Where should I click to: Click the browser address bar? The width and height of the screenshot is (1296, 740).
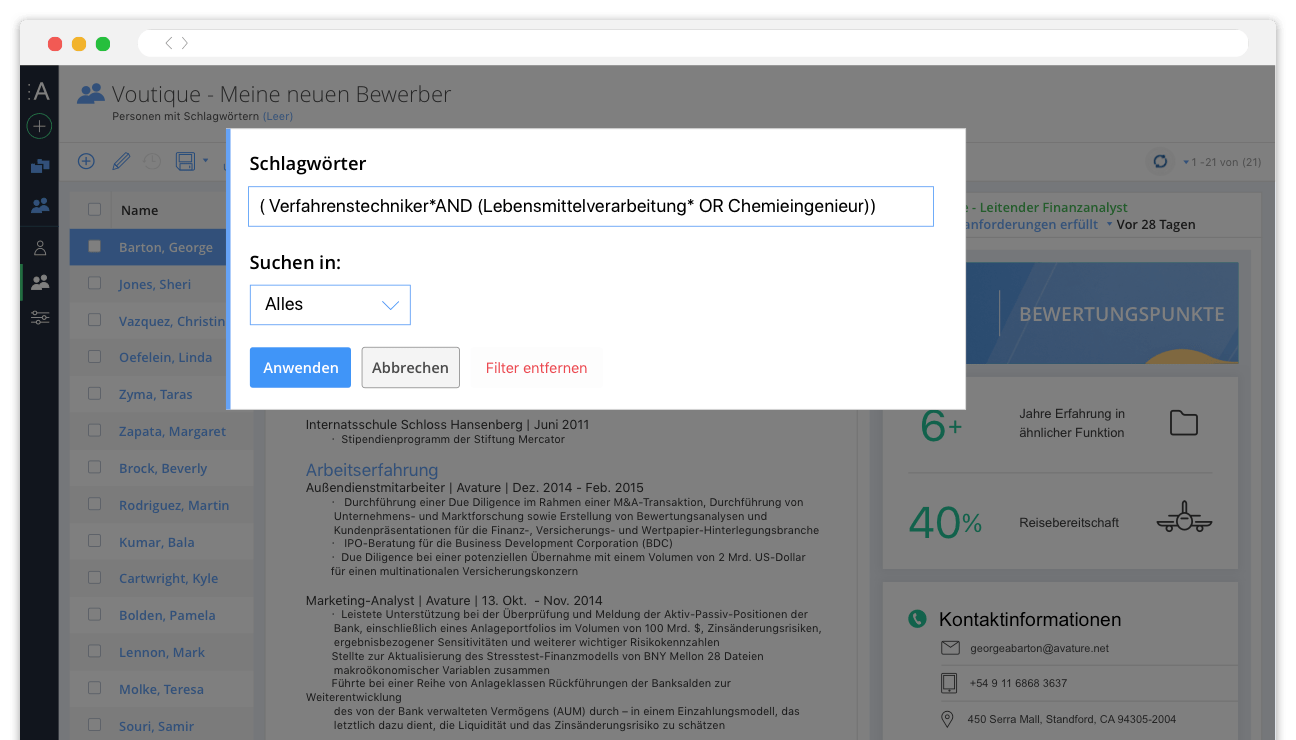coord(692,43)
